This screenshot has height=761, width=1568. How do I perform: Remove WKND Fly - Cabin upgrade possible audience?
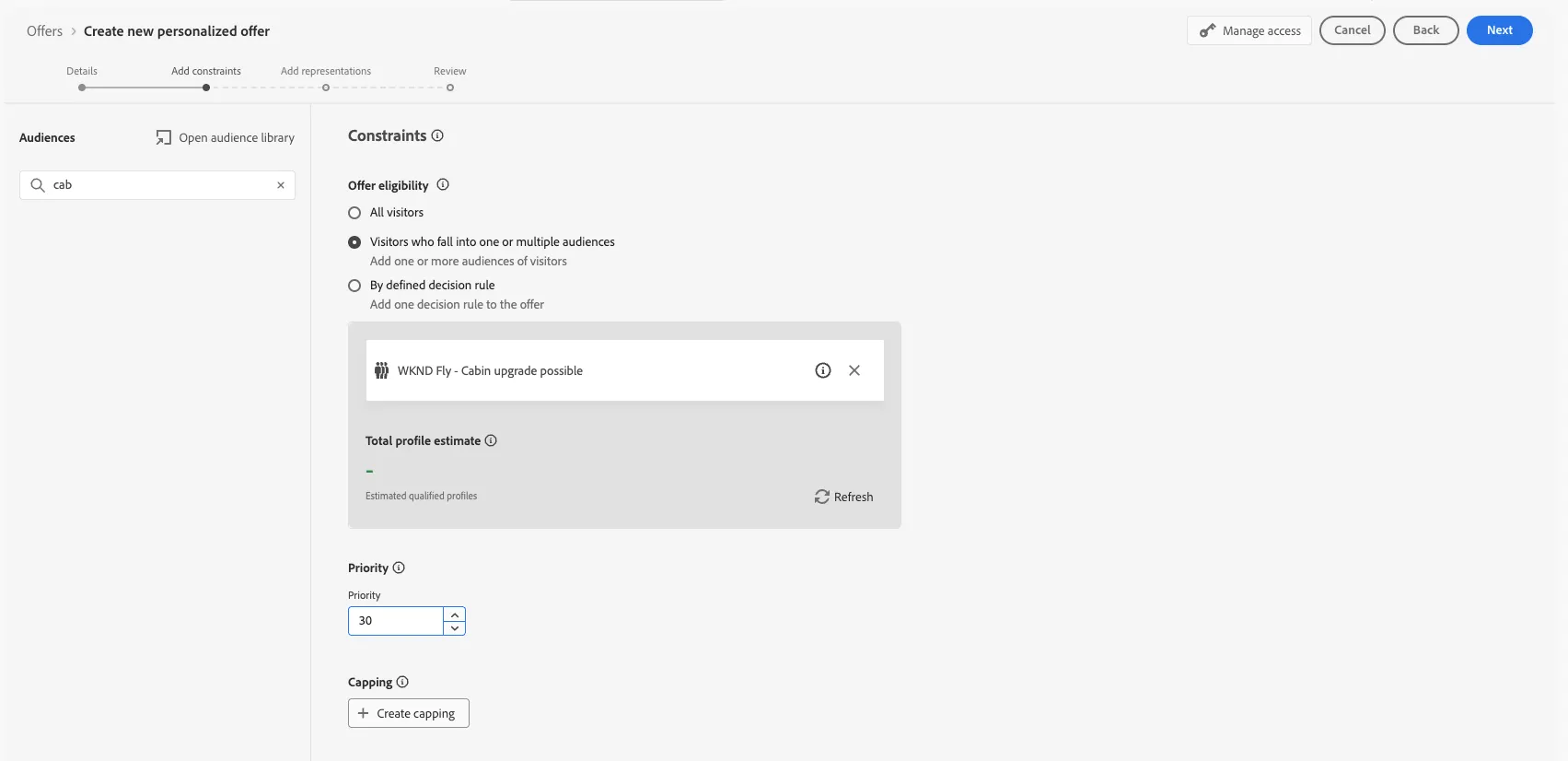coord(854,370)
